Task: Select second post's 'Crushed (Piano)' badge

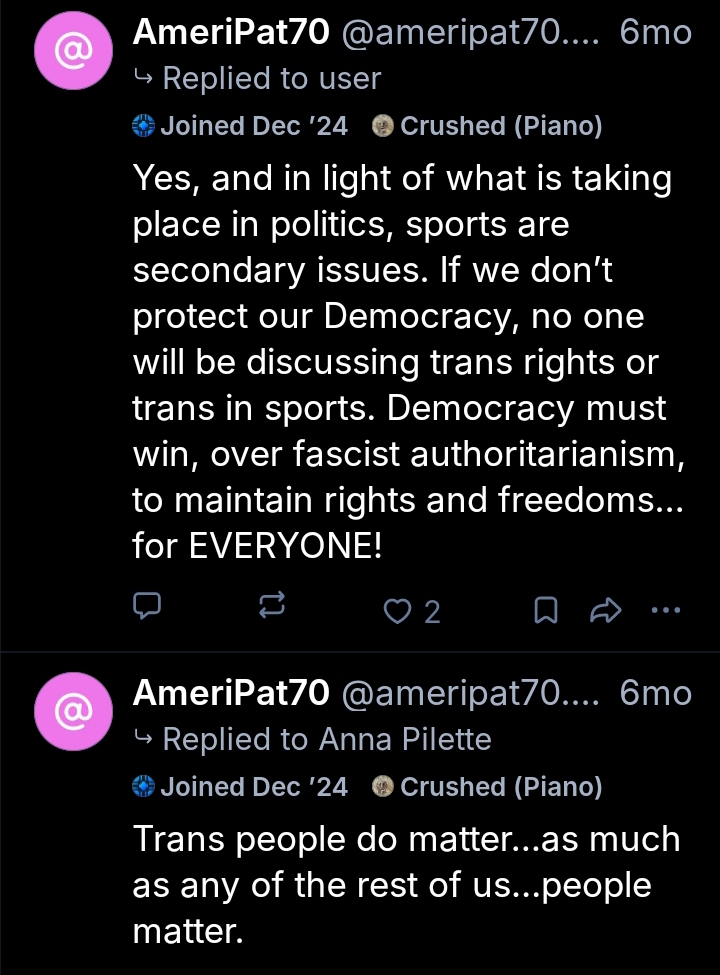Action: click(x=487, y=787)
